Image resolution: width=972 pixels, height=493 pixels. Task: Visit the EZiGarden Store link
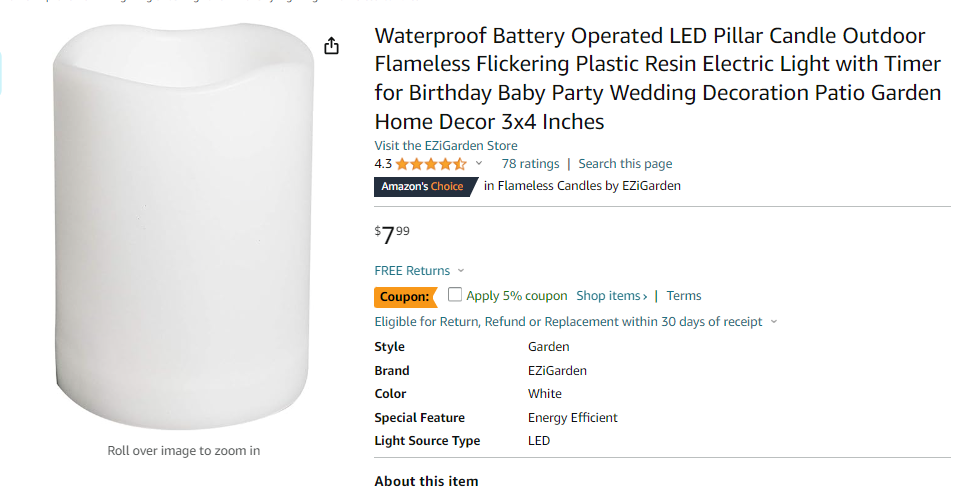point(446,146)
